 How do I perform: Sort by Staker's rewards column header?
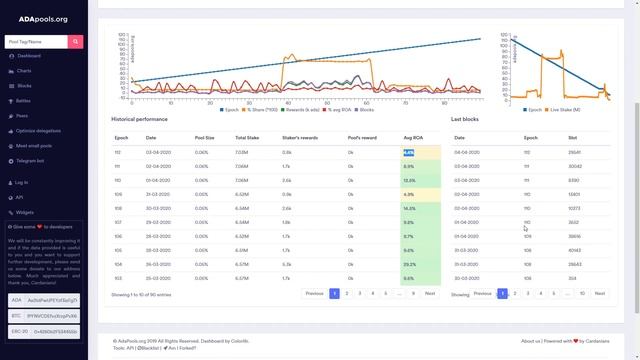tap(300, 138)
